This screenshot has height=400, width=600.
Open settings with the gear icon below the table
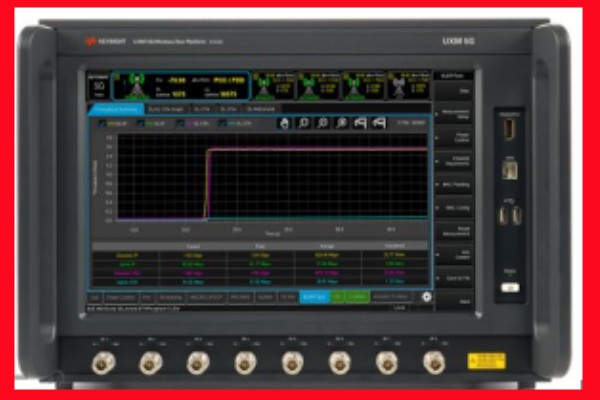pos(426,297)
